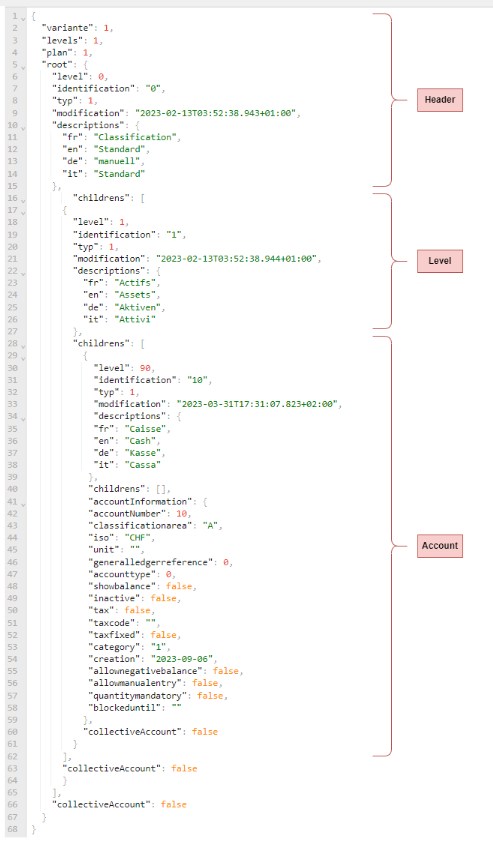Click the "accountNumber" key

pos(127,513)
